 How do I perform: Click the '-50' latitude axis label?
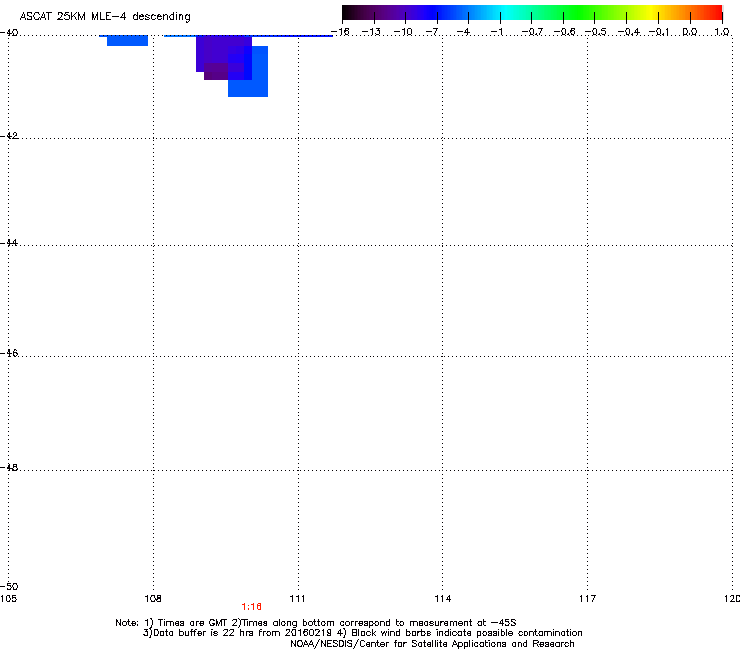pyautogui.click(x=9, y=586)
